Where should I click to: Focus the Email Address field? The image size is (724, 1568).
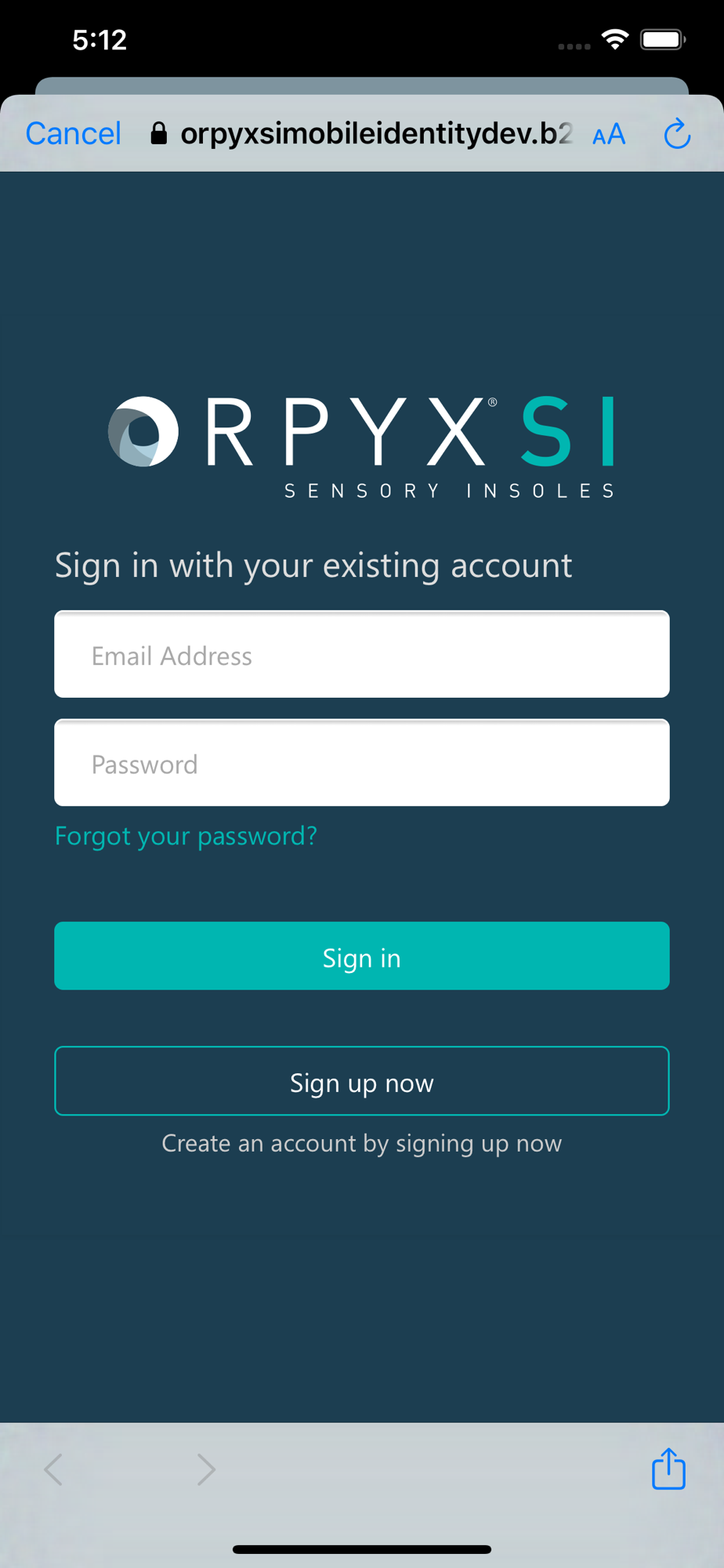click(362, 654)
